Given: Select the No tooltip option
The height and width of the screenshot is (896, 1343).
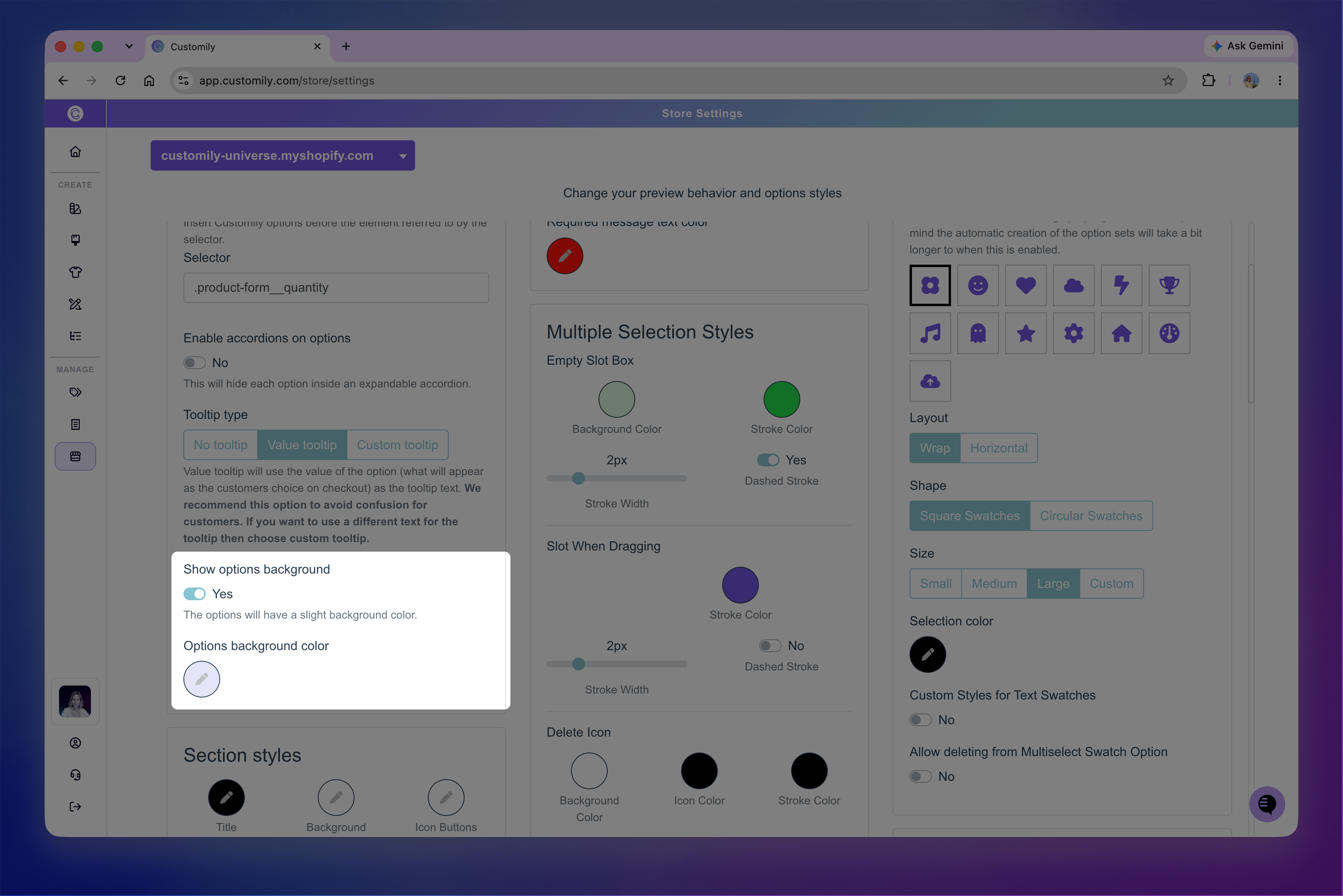Looking at the screenshot, I should click(221, 444).
